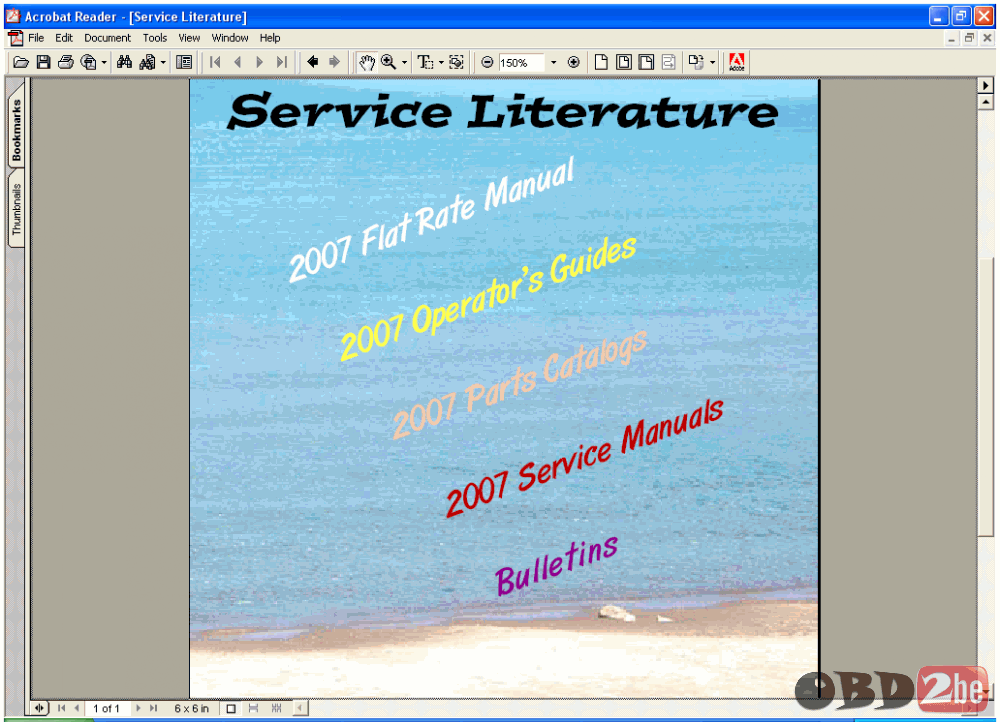Select the Zoom In magnifier tool
This screenshot has height=722, width=1000.
pos(388,62)
